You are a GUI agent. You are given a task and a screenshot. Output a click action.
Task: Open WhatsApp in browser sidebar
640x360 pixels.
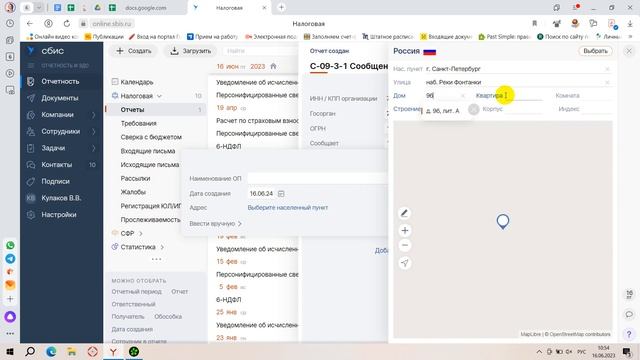click(10, 245)
